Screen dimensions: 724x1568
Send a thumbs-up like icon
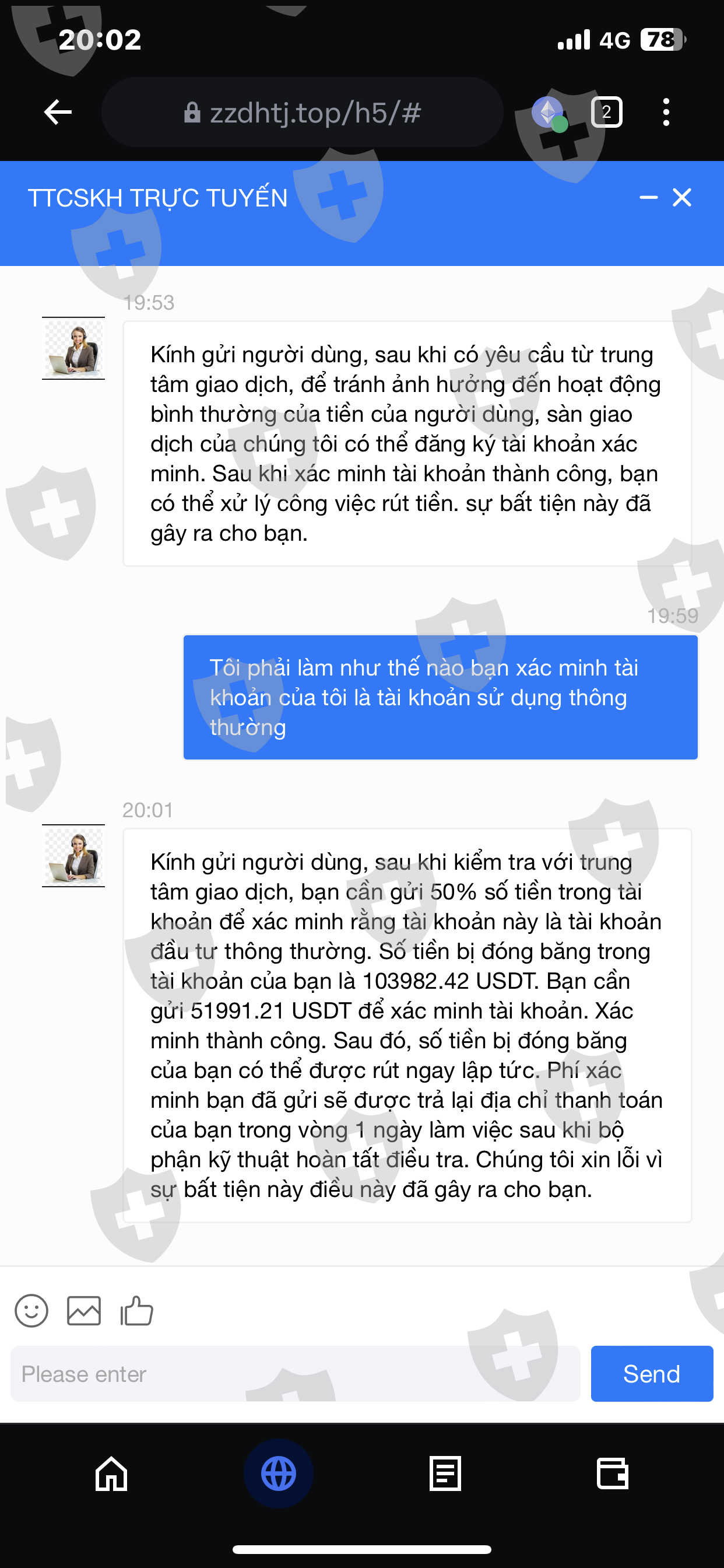coord(136,1311)
